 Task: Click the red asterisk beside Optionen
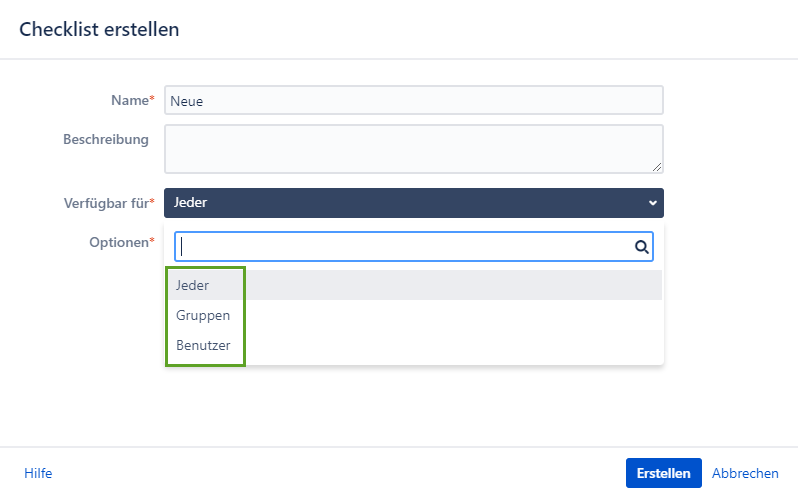[x=152, y=242]
